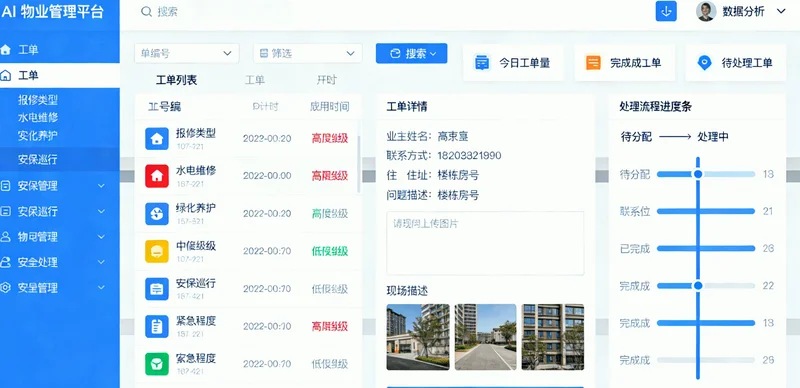
Task: Switch to the 工单列表 tab
Action: 176,80
